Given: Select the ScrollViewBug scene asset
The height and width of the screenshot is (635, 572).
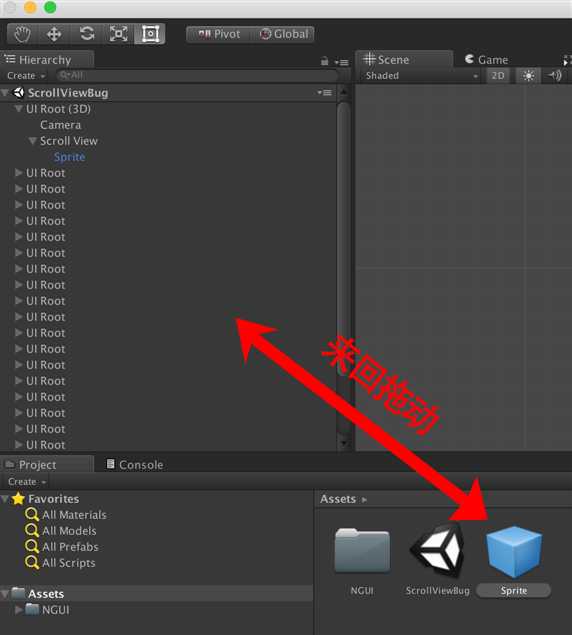Looking at the screenshot, I should click(x=437, y=551).
